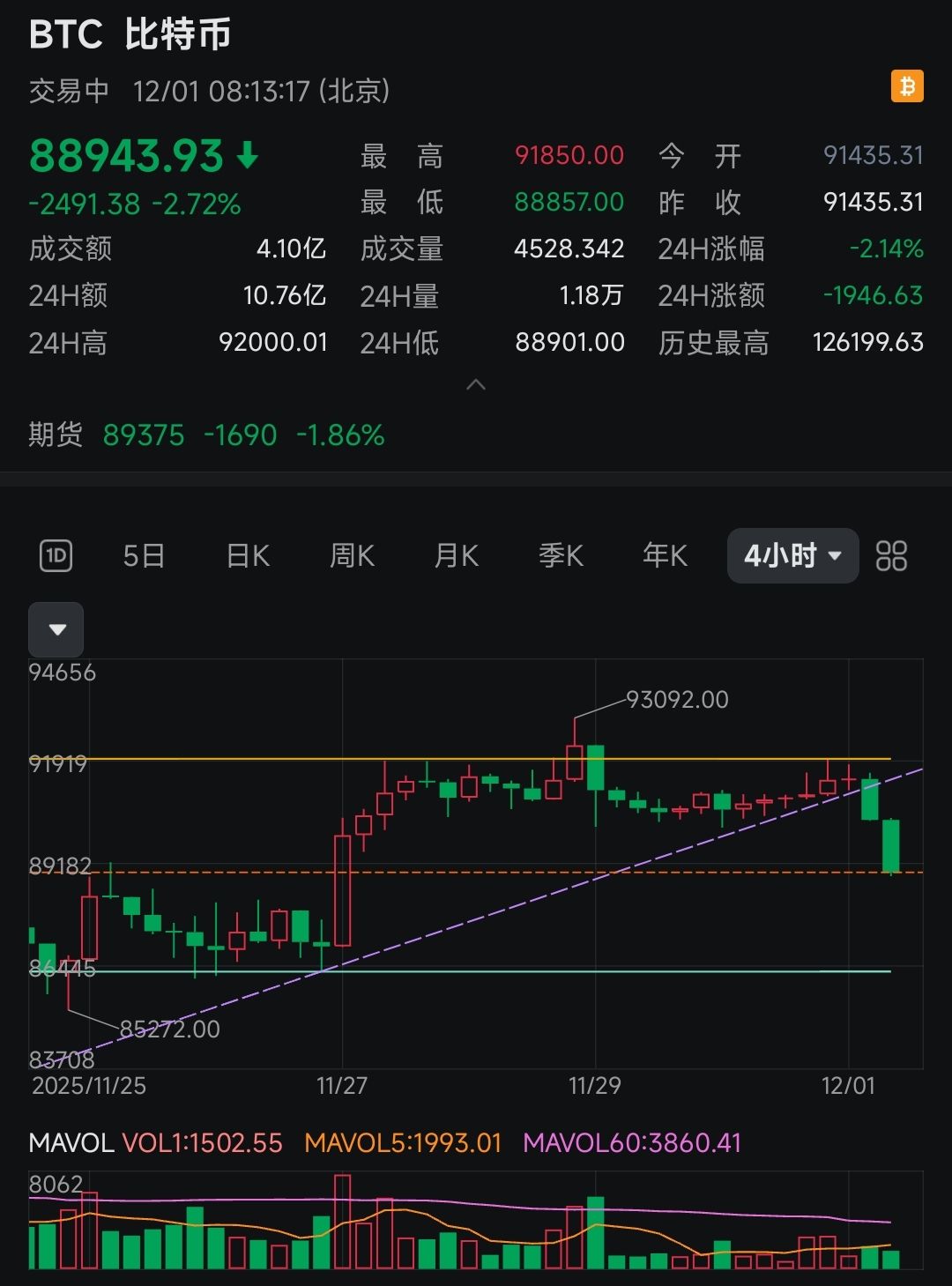Tap the 24H涨幅 value -2.14%
Image resolution: width=952 pixels, height=1286 pixels.
887,249
